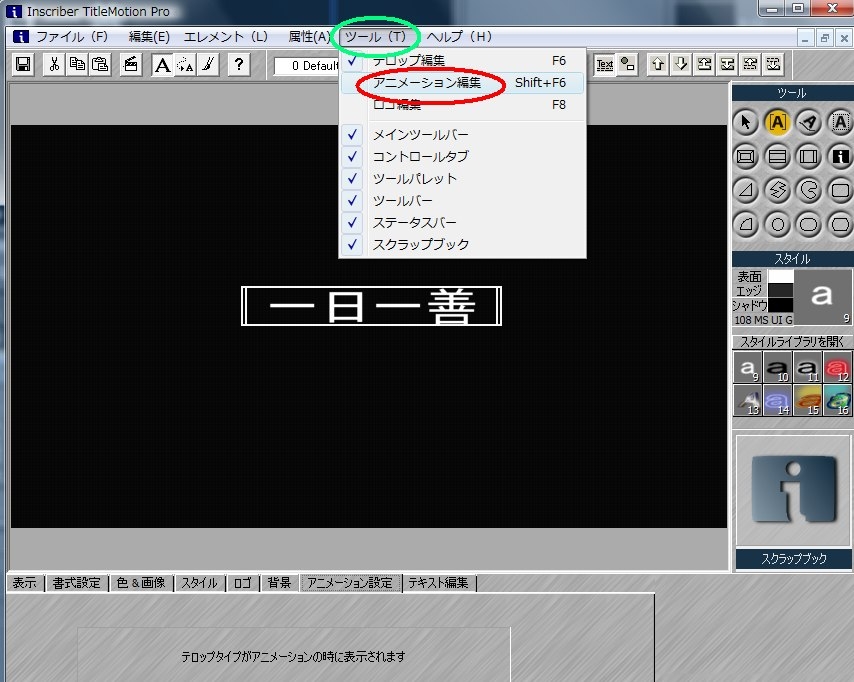The height and width of the screenshot is (682, 854).
Task: Switch to the ロゴ tab
Action: point(242,583)
